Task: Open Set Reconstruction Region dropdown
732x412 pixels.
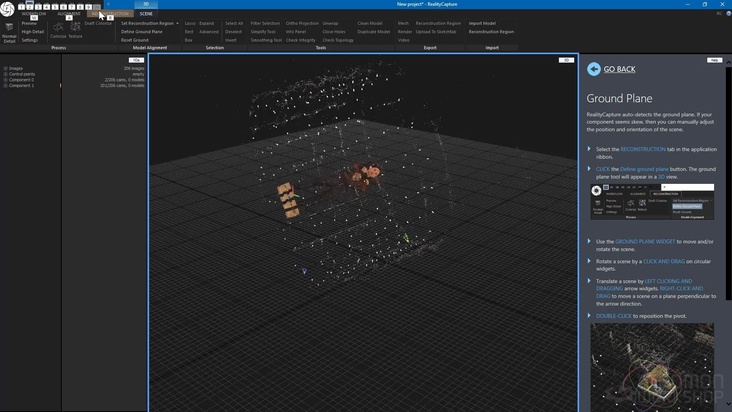Action: point(150,23)
